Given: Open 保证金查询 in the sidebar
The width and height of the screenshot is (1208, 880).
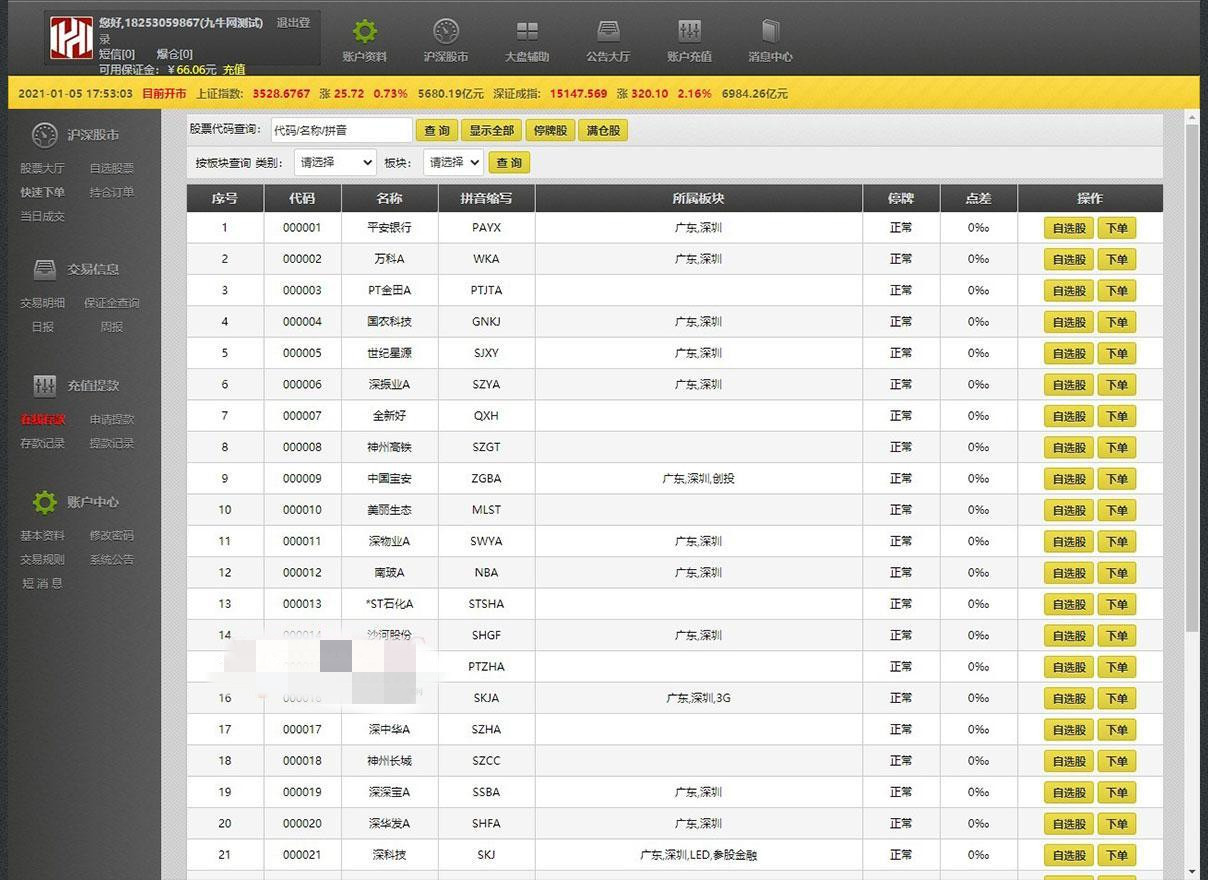Looking at the screenshot, I should tap(111, 303).
